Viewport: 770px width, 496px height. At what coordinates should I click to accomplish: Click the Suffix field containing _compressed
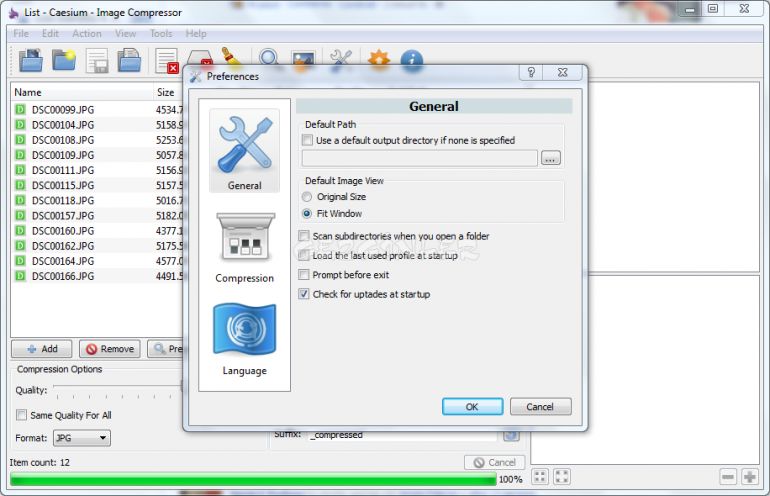tap(404, 435)
